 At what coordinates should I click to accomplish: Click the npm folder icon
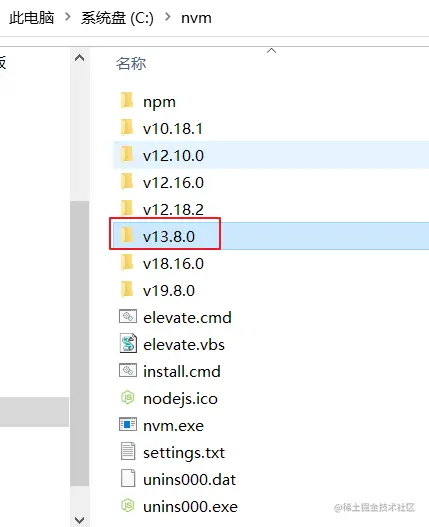click(x=127, y=100)
